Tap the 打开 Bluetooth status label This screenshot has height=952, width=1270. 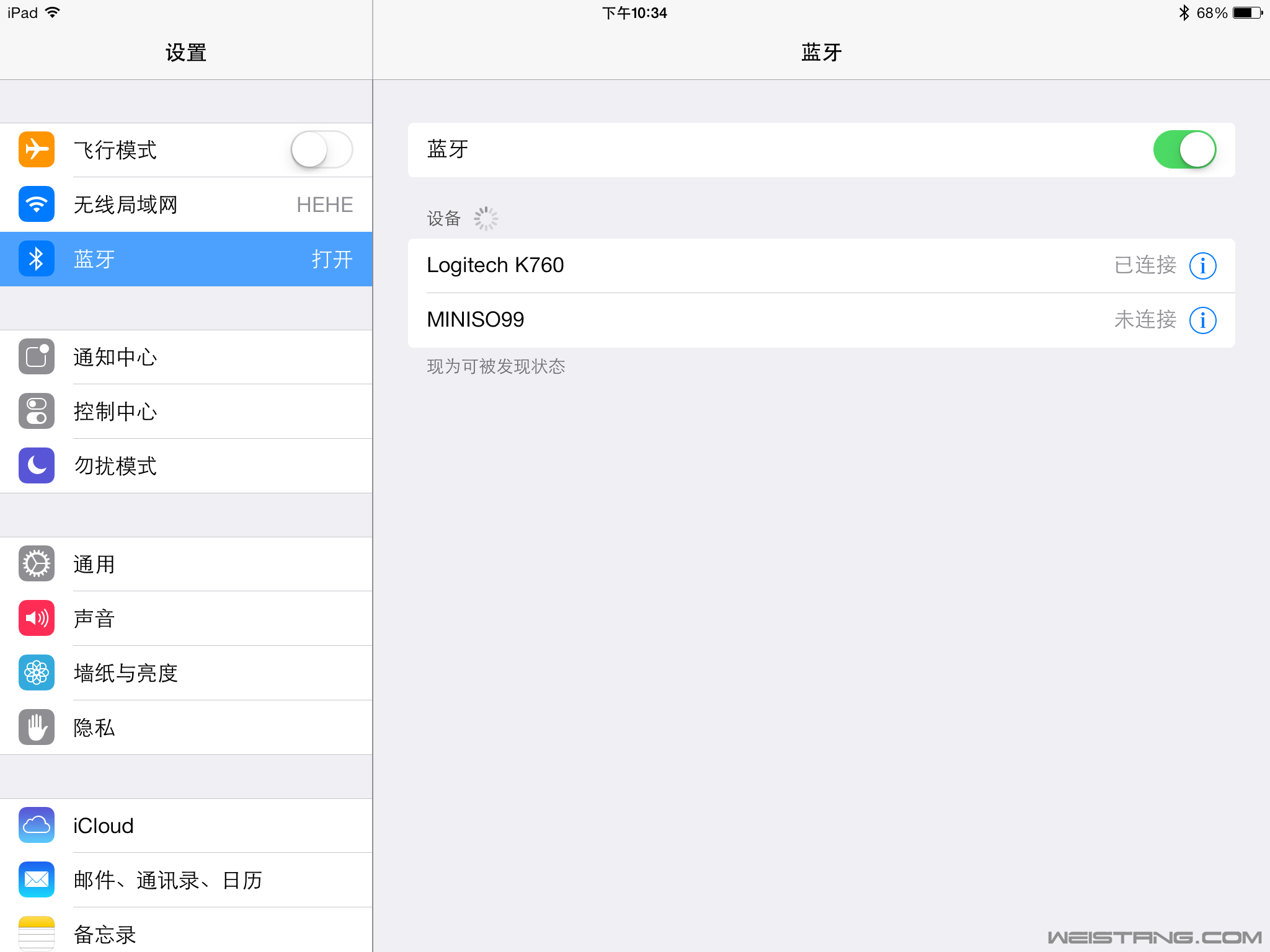[x=332, y=259]
